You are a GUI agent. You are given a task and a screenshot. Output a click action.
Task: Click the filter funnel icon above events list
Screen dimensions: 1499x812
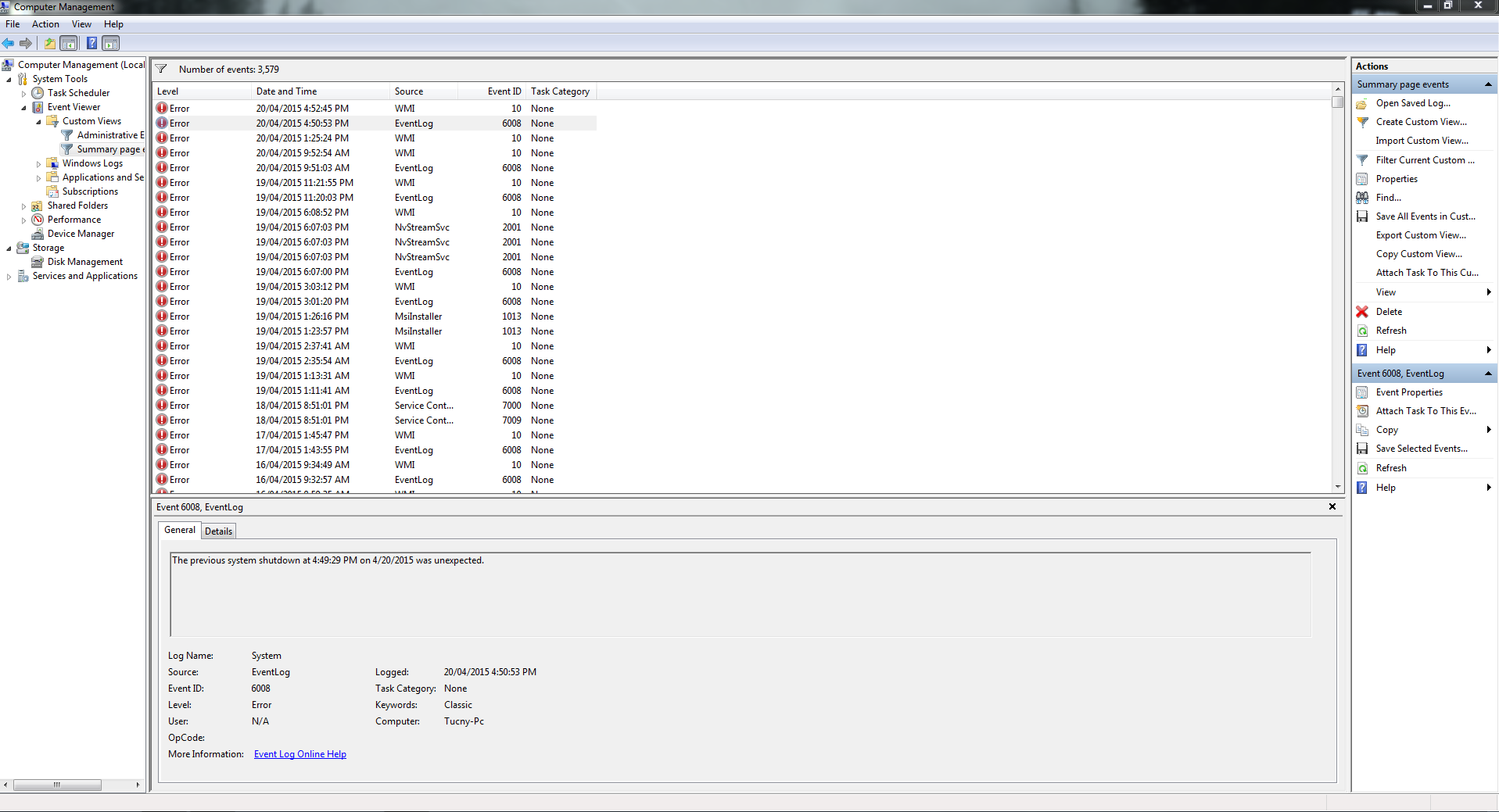click(162, 69)
